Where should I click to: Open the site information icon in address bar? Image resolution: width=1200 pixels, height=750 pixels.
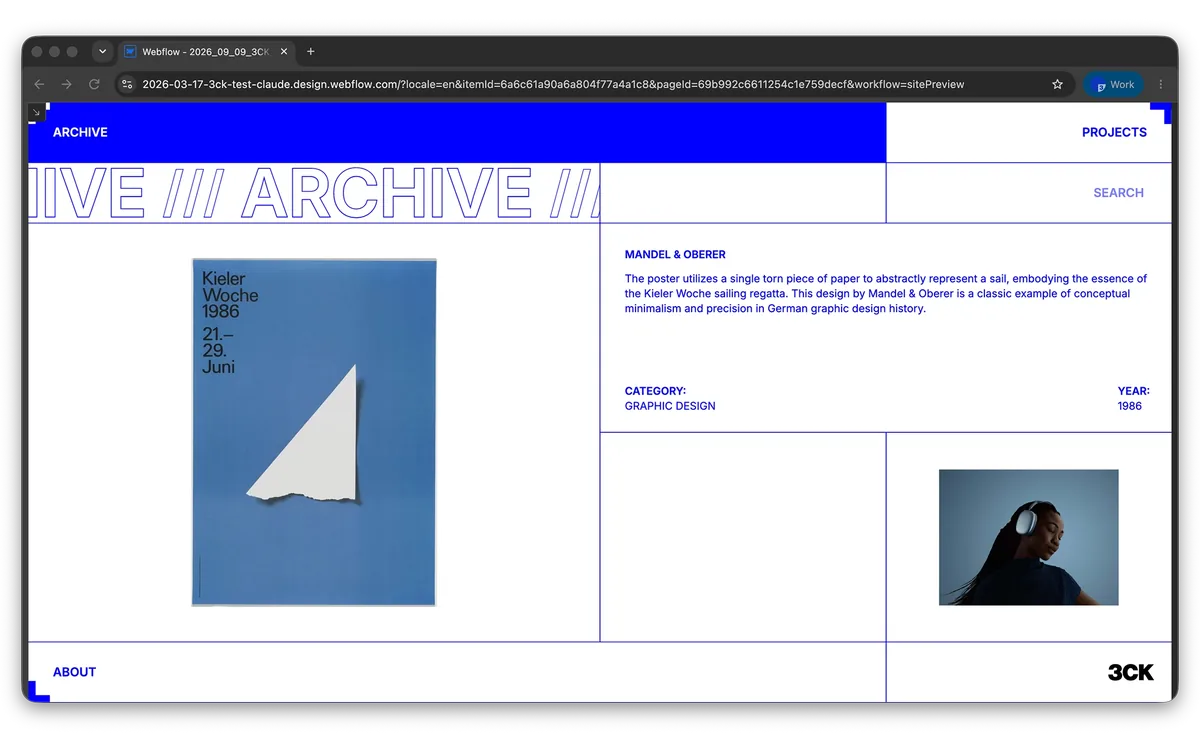pyautogui.click(x=127, y=85)
